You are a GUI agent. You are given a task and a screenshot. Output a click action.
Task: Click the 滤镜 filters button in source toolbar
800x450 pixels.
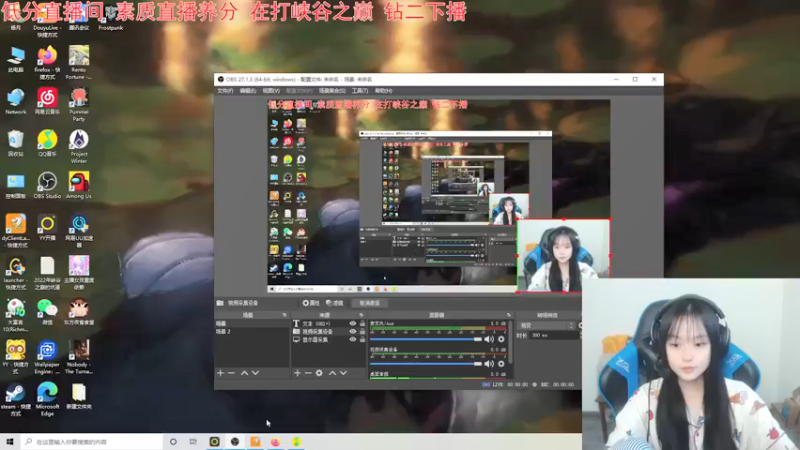pyautogui.click(x=335, y=303)
